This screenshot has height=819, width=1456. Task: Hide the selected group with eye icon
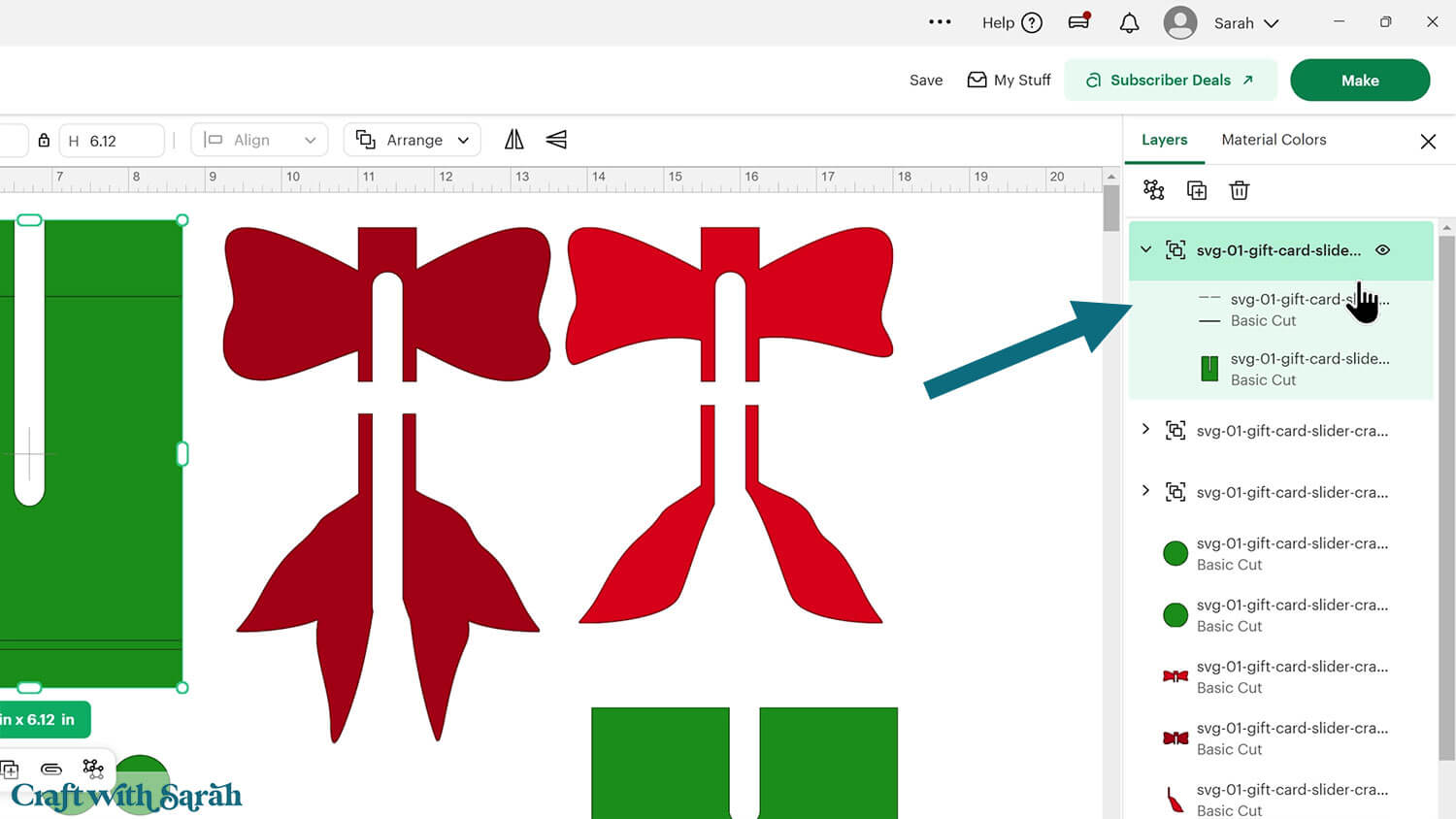[1382, 250]
